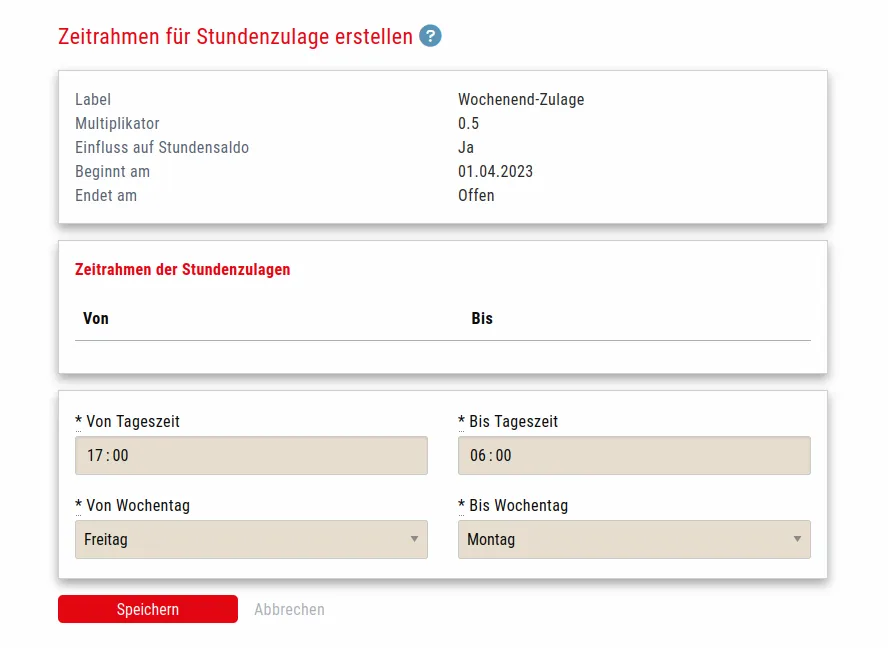Open the dropdown arrow beside Freitag
Screen dimensions: 888x648
pyautogui.click(x=414, y=539)
